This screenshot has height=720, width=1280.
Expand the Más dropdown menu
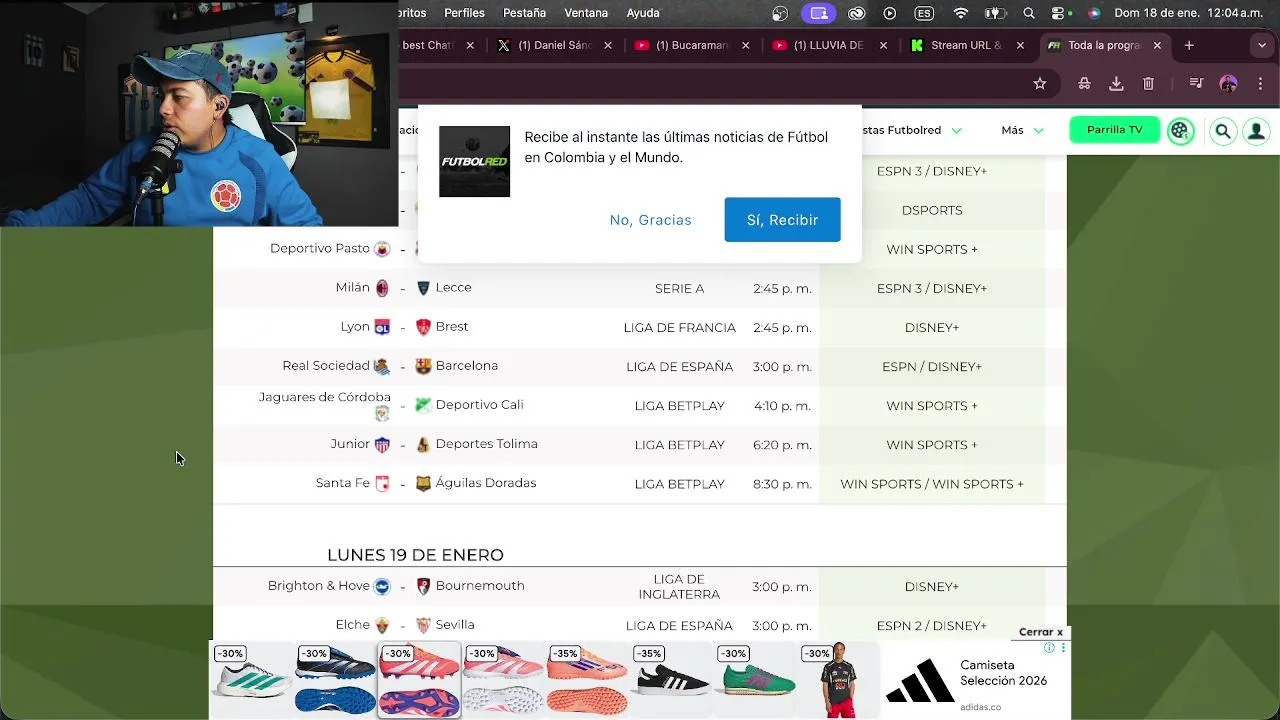point(1022,130)
